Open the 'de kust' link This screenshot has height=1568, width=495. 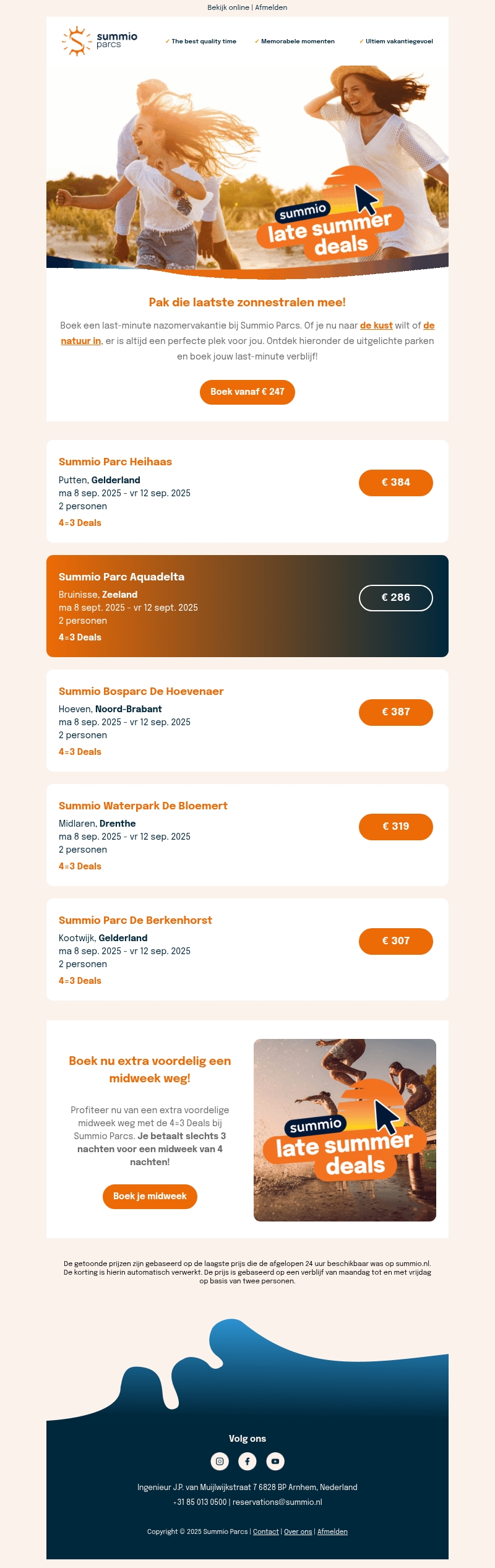point(376,325)
